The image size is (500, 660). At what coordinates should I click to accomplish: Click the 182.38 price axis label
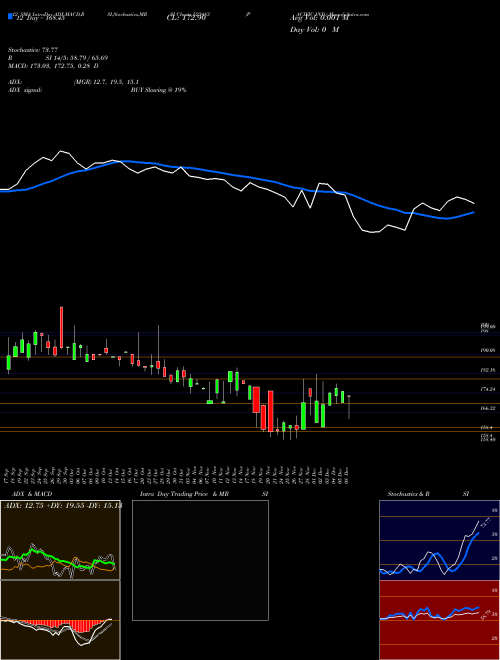coord(488,370)
